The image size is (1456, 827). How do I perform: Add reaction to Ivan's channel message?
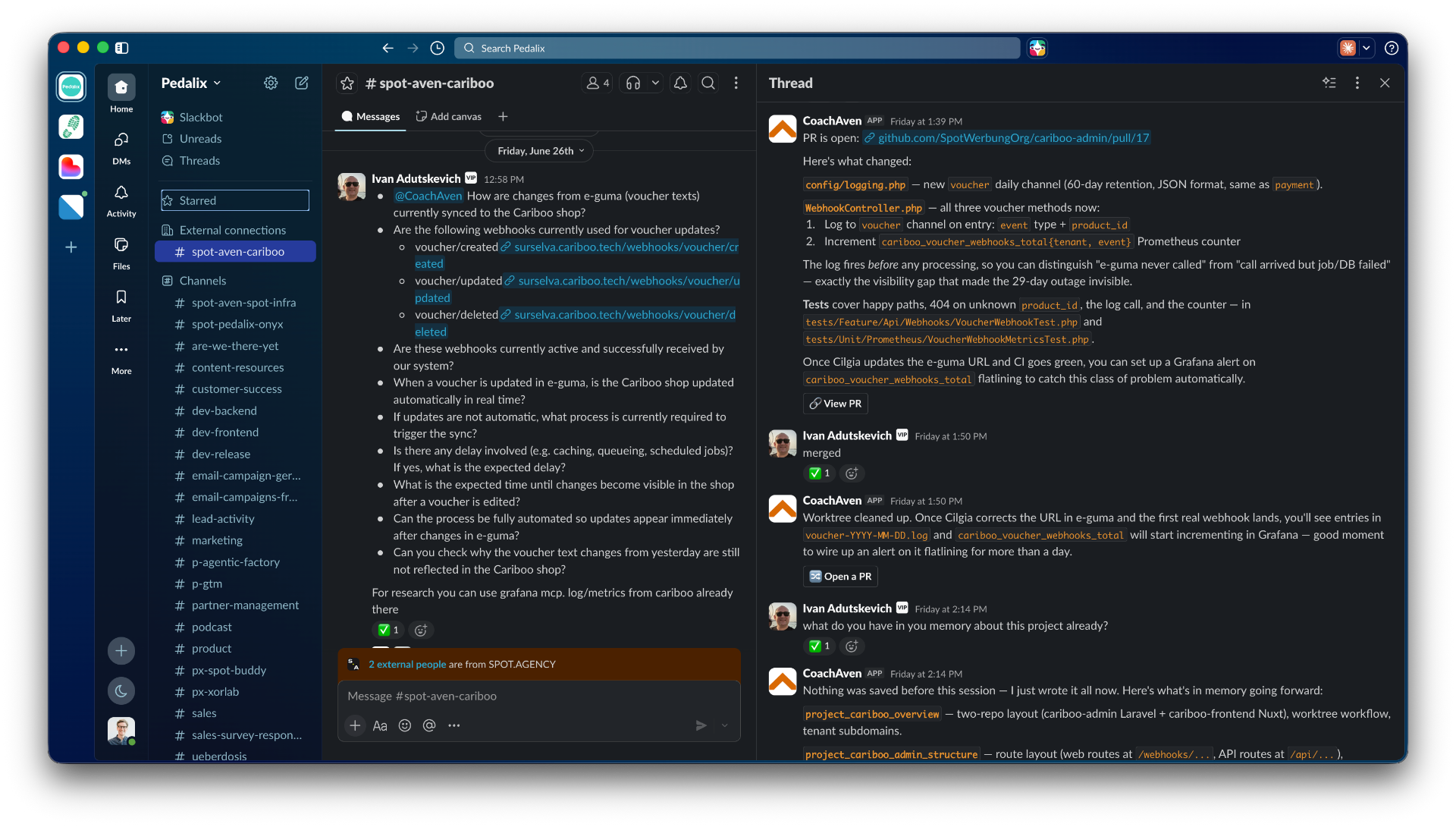click(x=421, y=630)
